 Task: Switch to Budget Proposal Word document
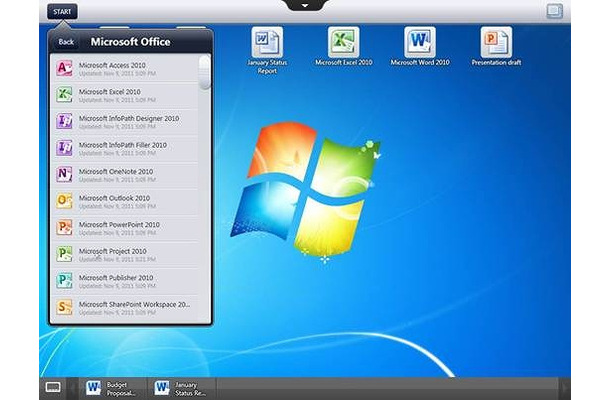coord(112,388)
